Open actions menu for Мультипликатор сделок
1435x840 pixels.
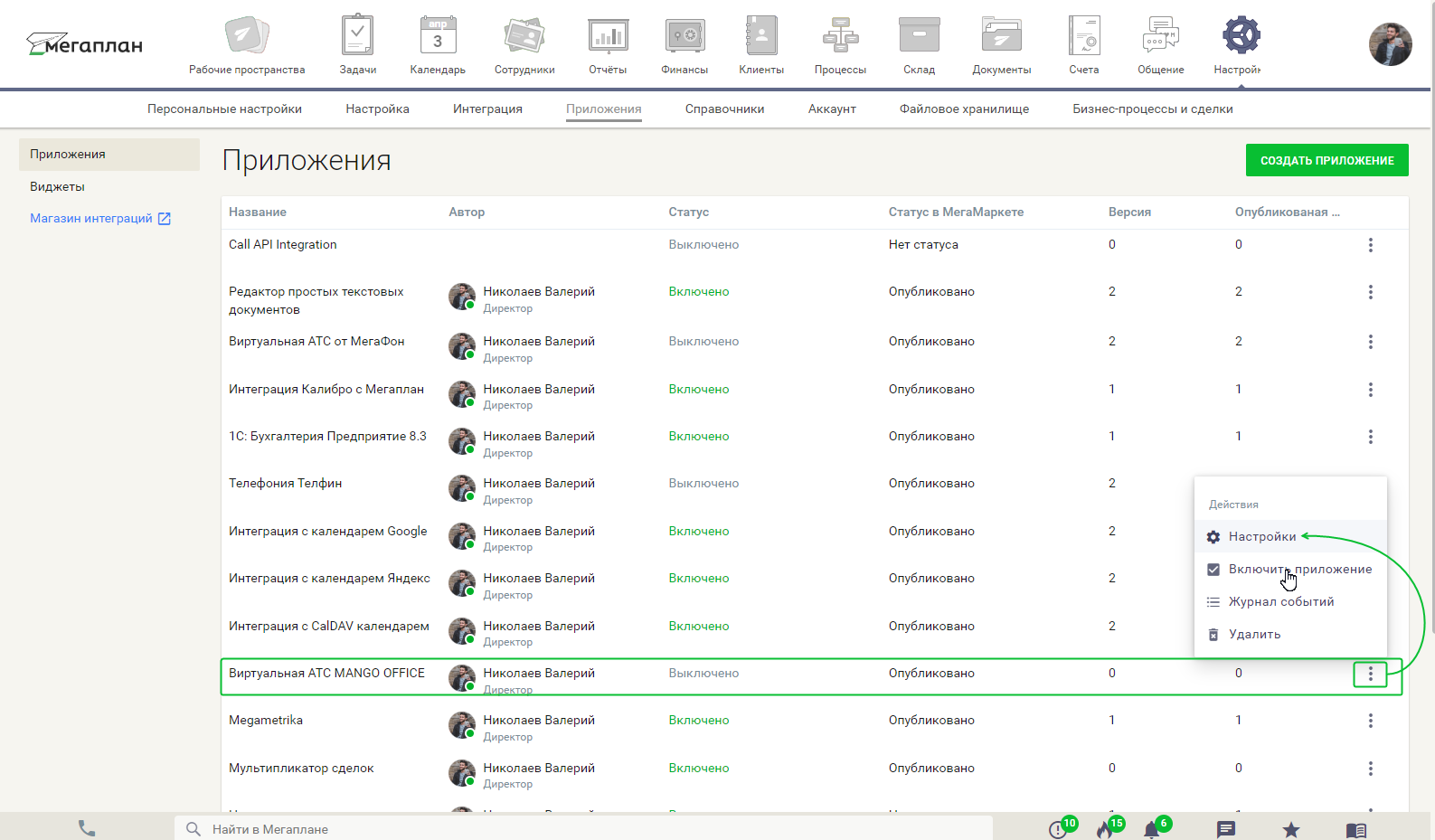[x=1371, y=769]
